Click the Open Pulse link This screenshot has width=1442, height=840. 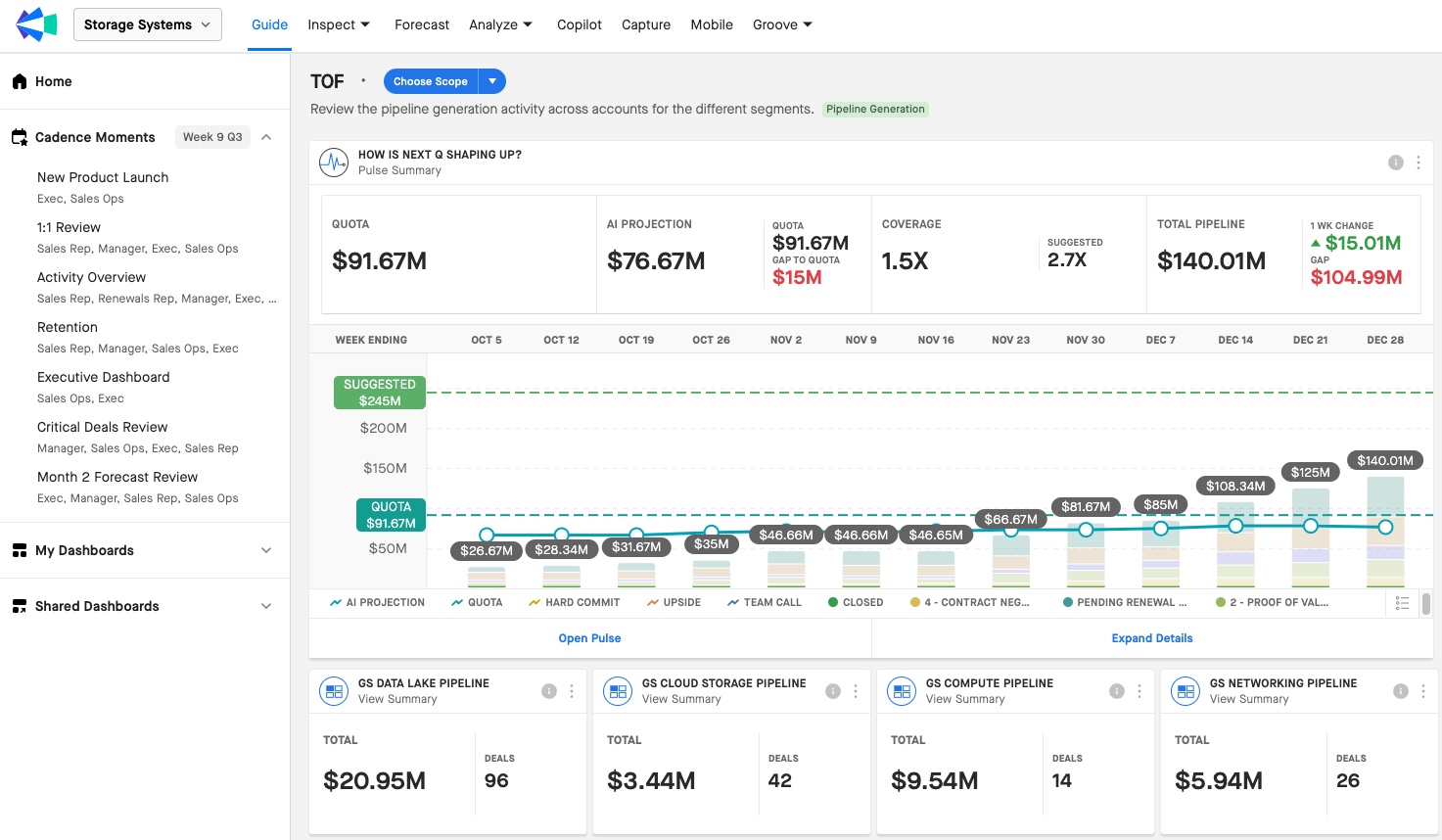click(x=589, y=638)
